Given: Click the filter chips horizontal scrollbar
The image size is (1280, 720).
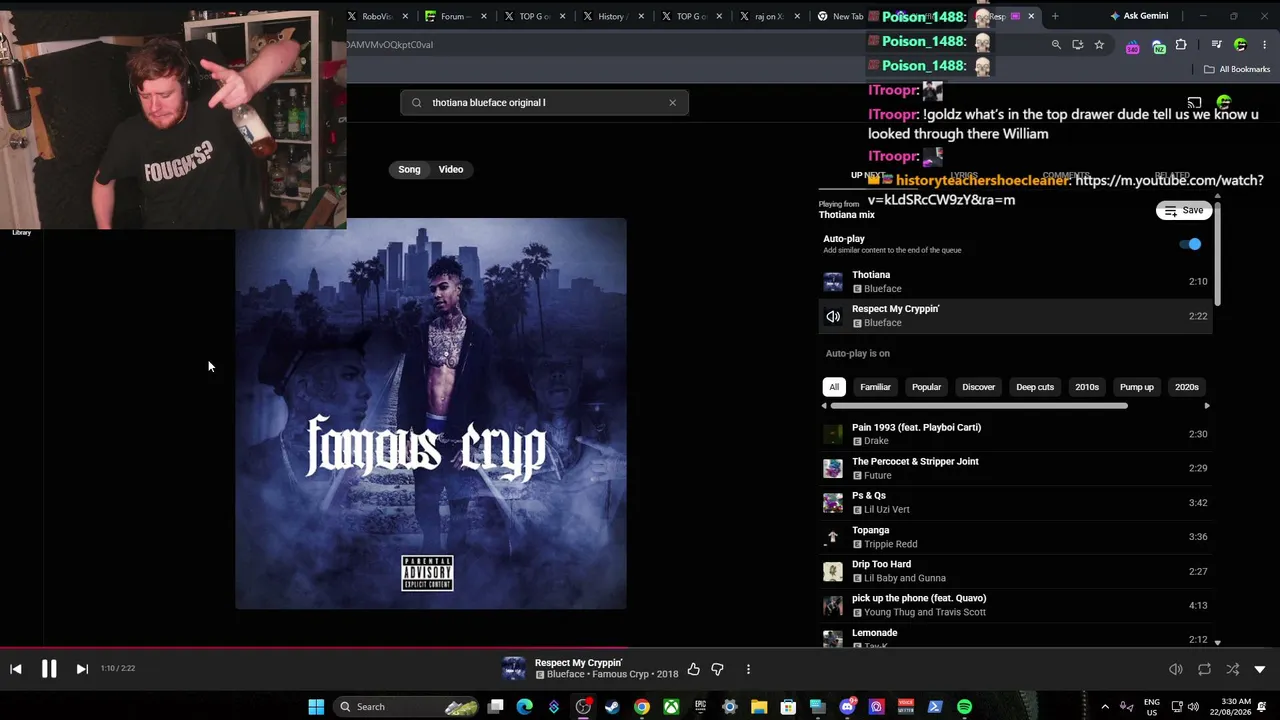Looking at the screenshot, I should click(x=979, y=406).
